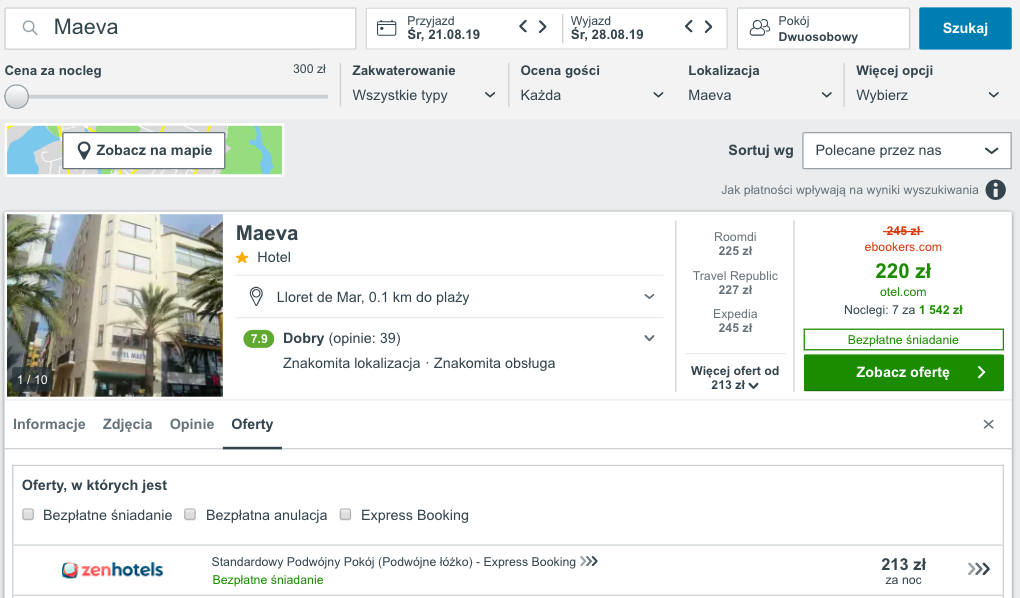Switch to the Oferty tab

point(252,424)
